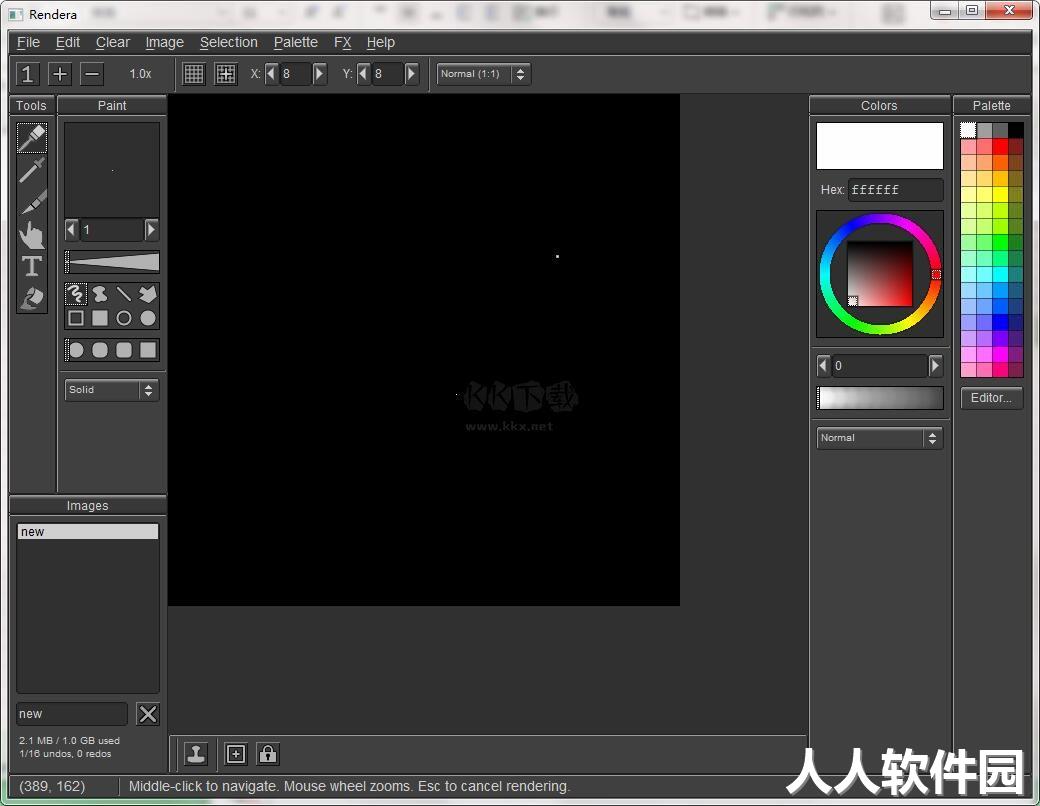Open the palette Editor... button

click(x=992, y=398)
